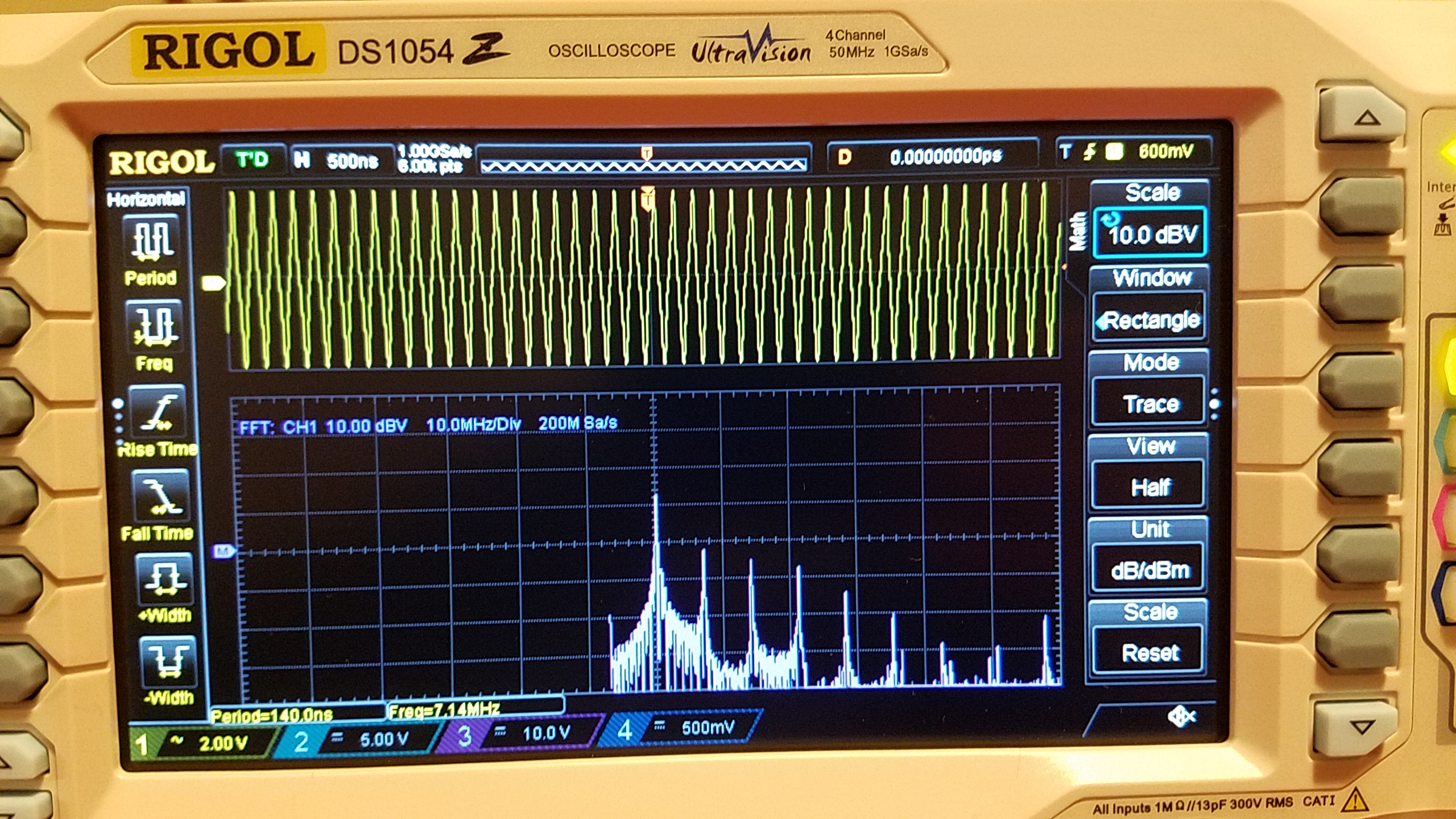1456x819 pixels.
Task: Select the Fall Time measurement icon
Action: coord(161,494)
